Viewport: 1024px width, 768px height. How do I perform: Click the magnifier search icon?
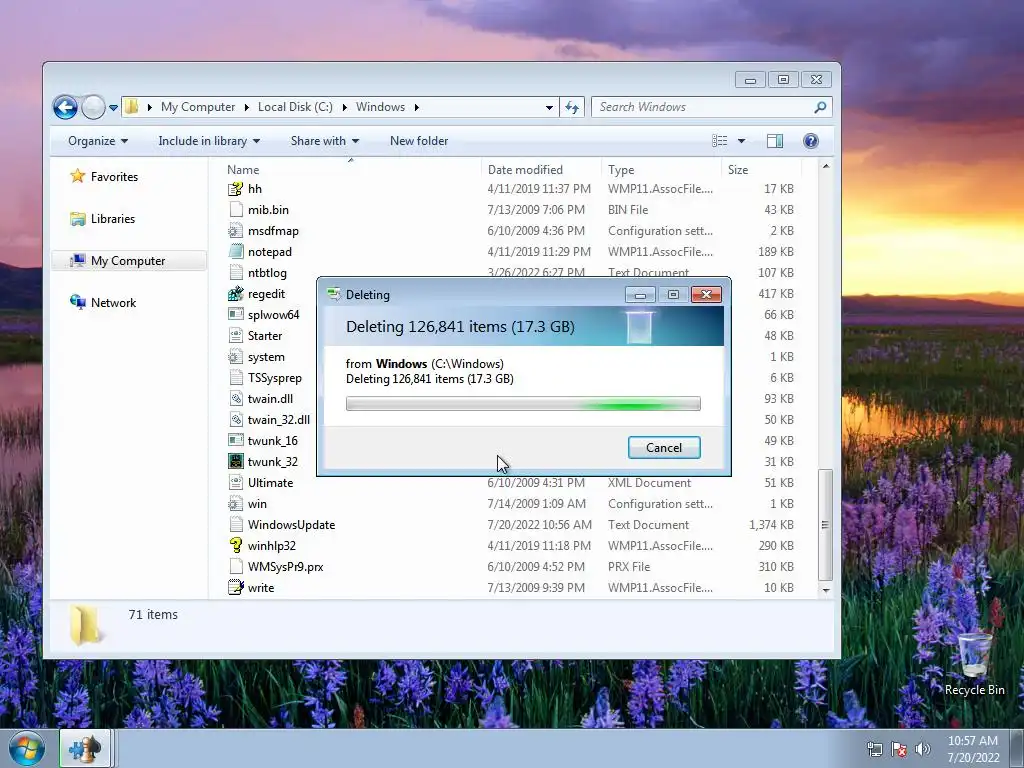820,107
